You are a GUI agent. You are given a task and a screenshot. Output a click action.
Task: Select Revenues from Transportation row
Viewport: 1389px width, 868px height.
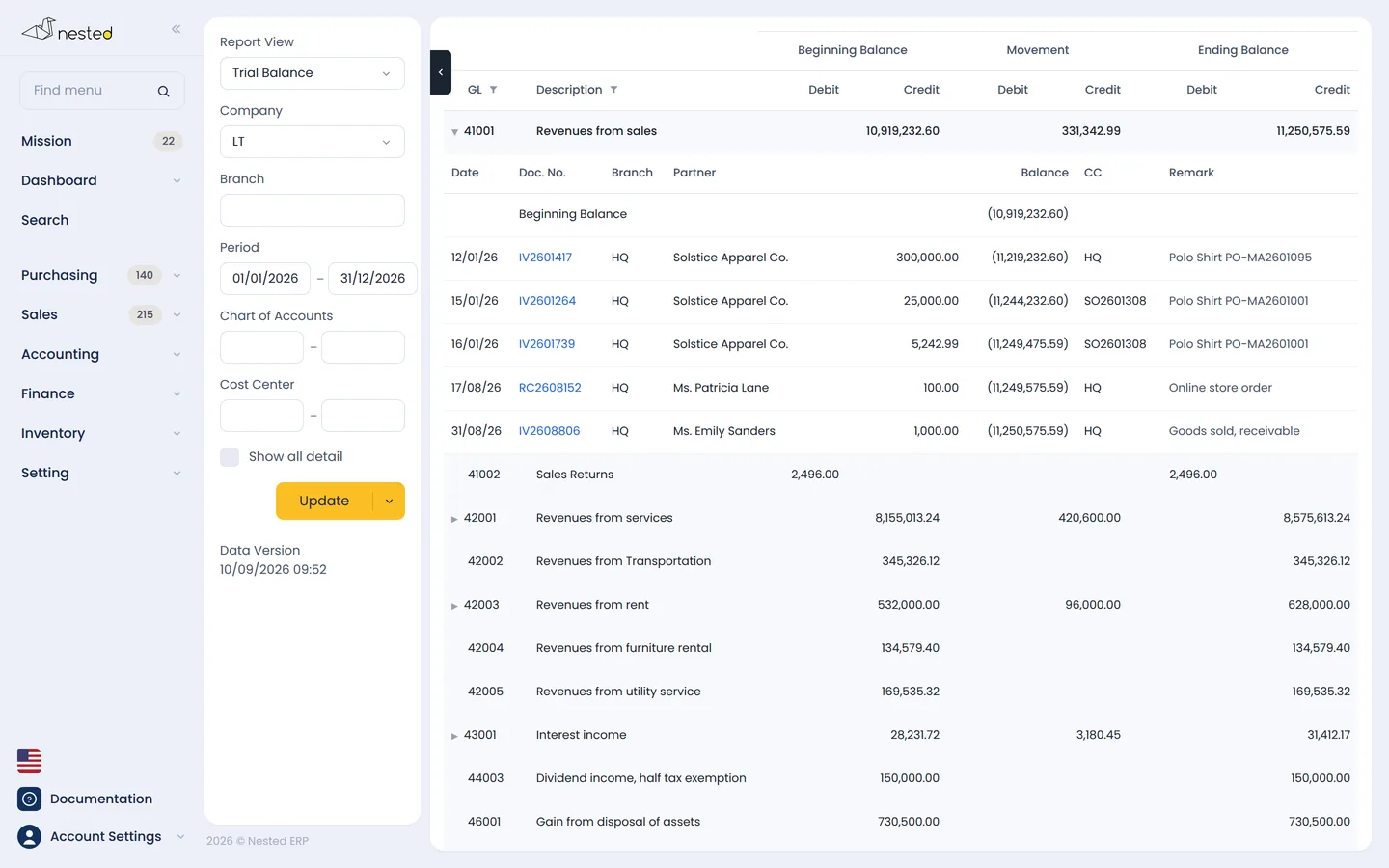[x=901, y=561]
